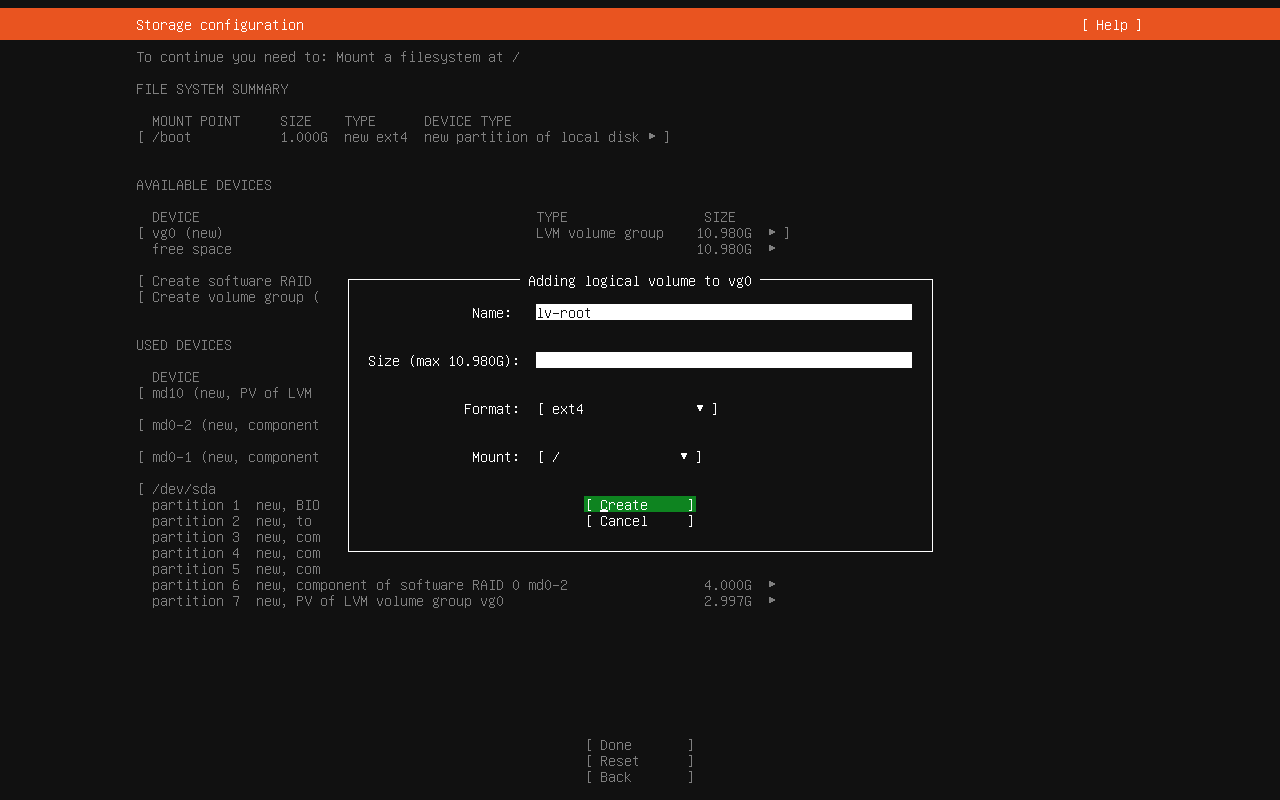
Task: Open the Mount point dropdown
Action: click(x=619, y=457)
